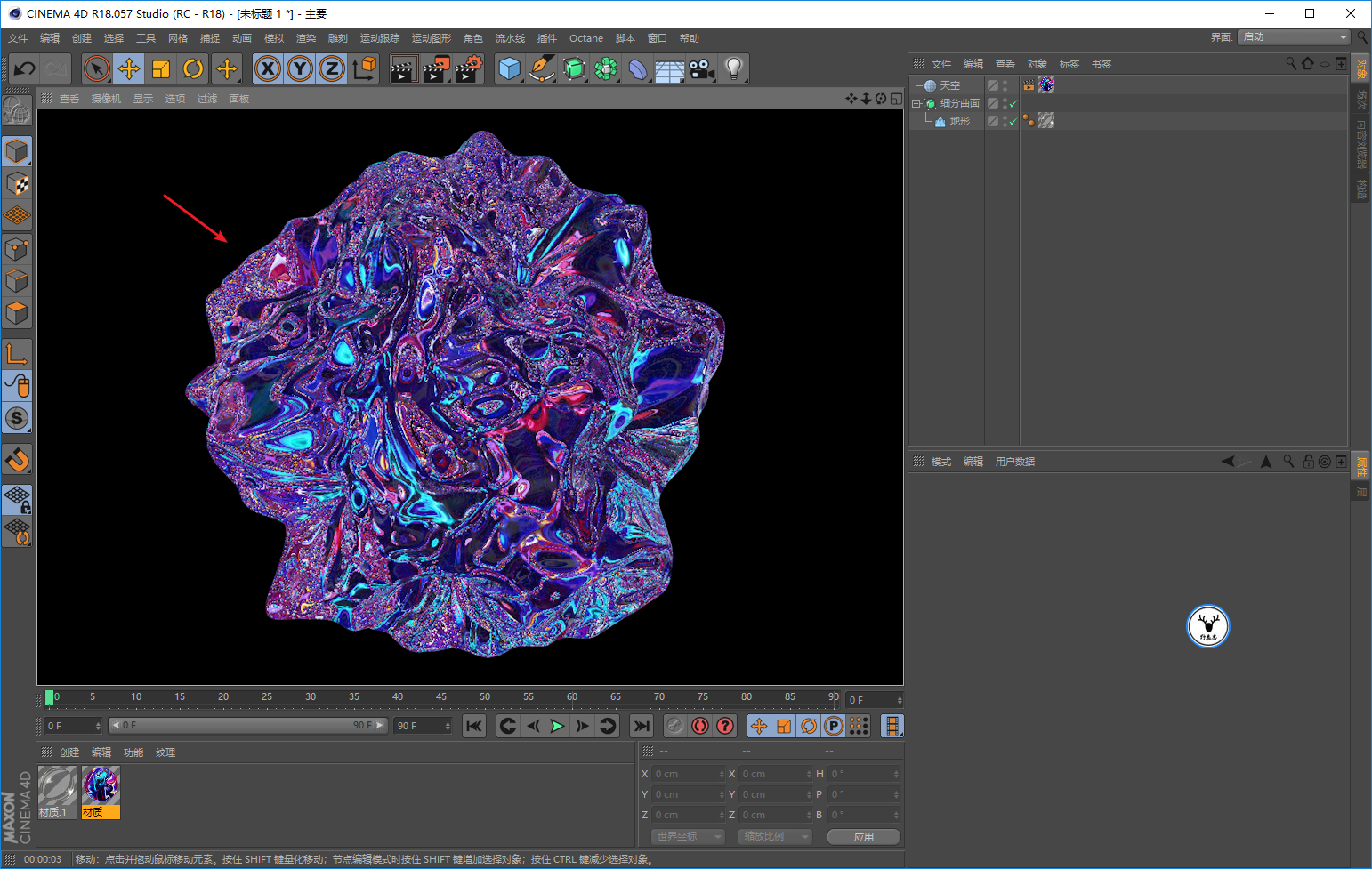The width and height of the screenshot is (1372, 869).
Task: Click the Undo arrow icon
Action: 25,68
